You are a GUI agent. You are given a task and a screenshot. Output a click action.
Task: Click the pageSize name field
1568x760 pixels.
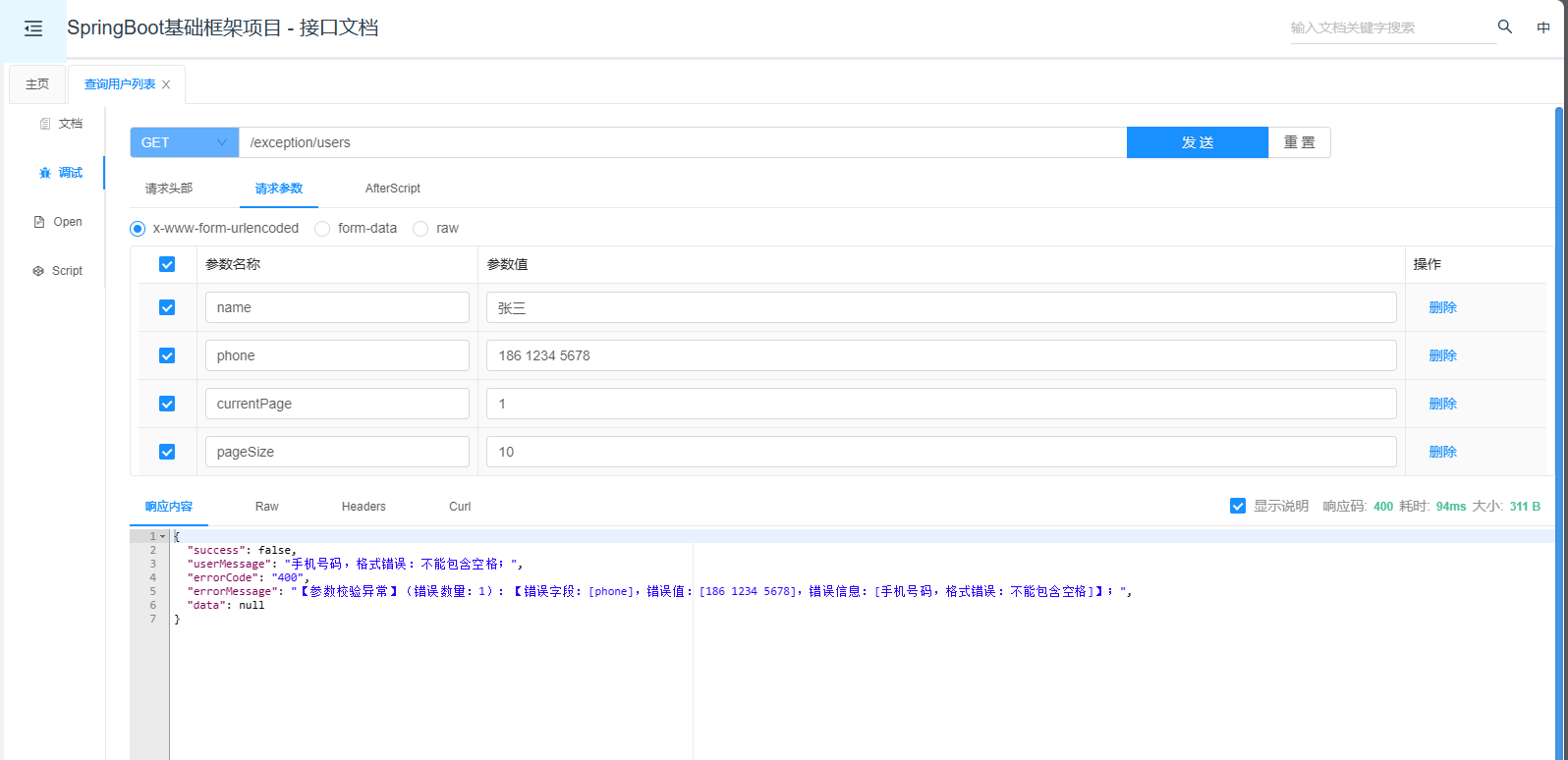(337, 452)
